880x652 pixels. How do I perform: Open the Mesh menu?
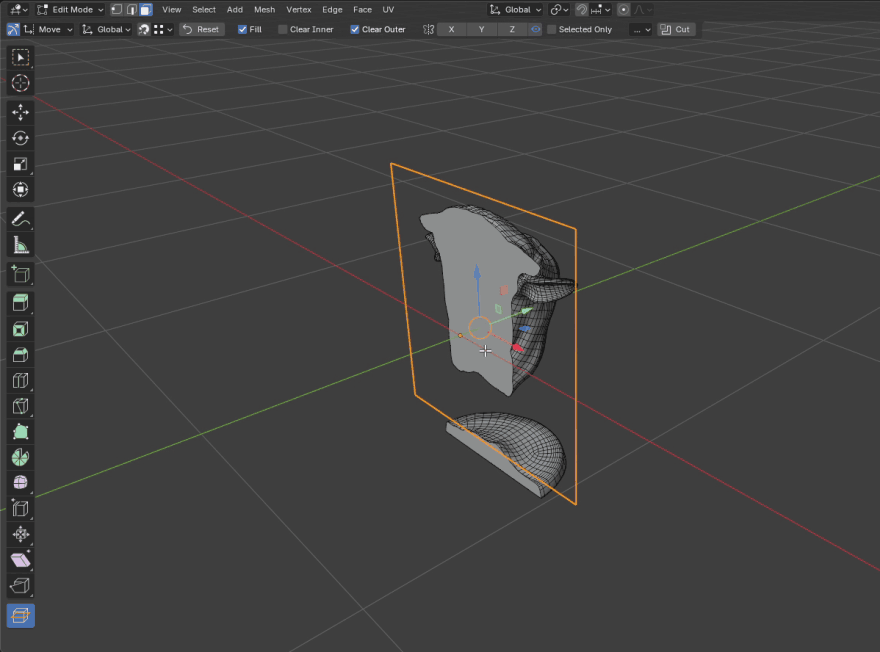(x=264, y=10)
